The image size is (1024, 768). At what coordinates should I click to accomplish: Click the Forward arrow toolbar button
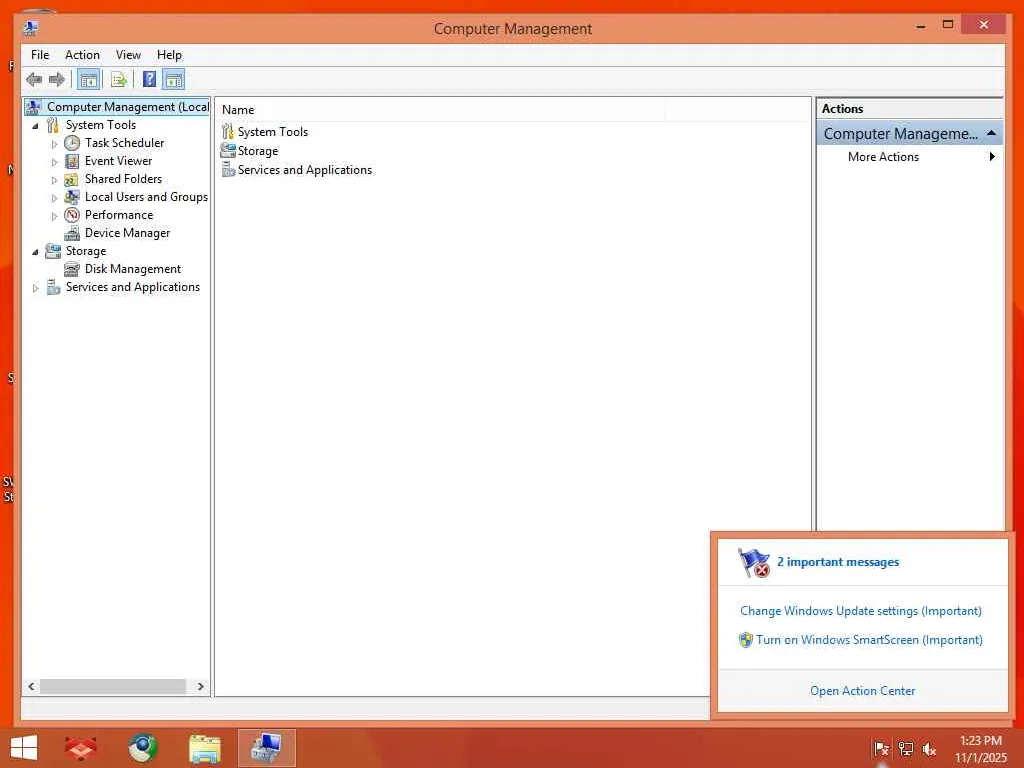[x=57, y=80]
